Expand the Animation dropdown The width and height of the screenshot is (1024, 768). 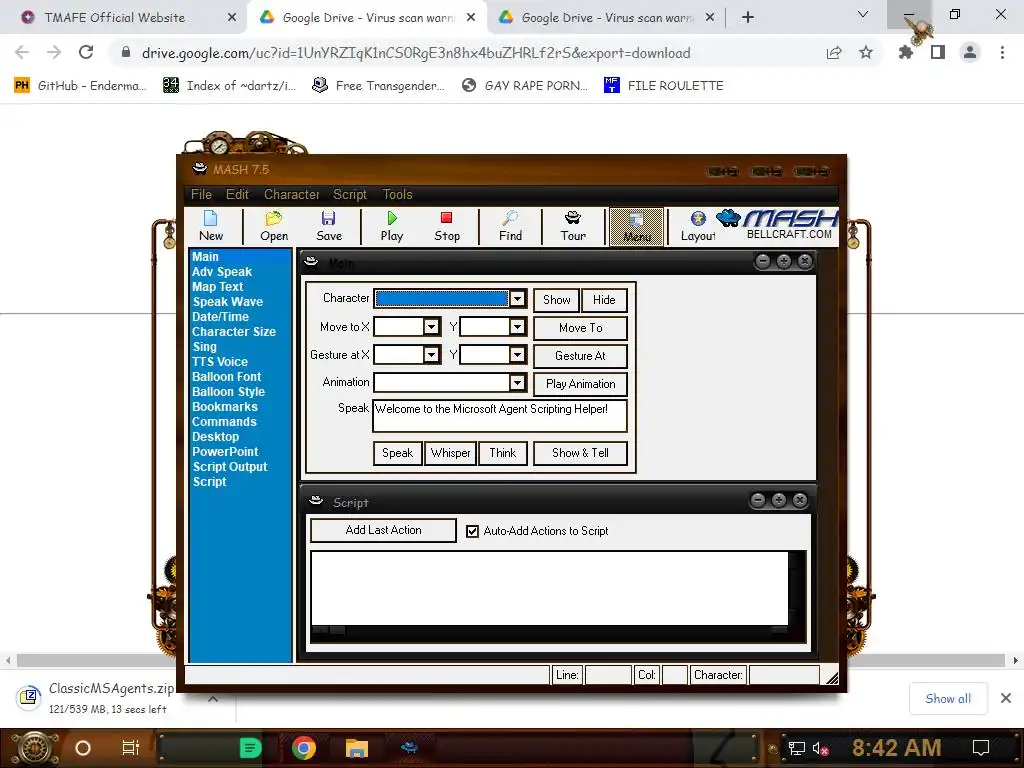coord(517,383)
